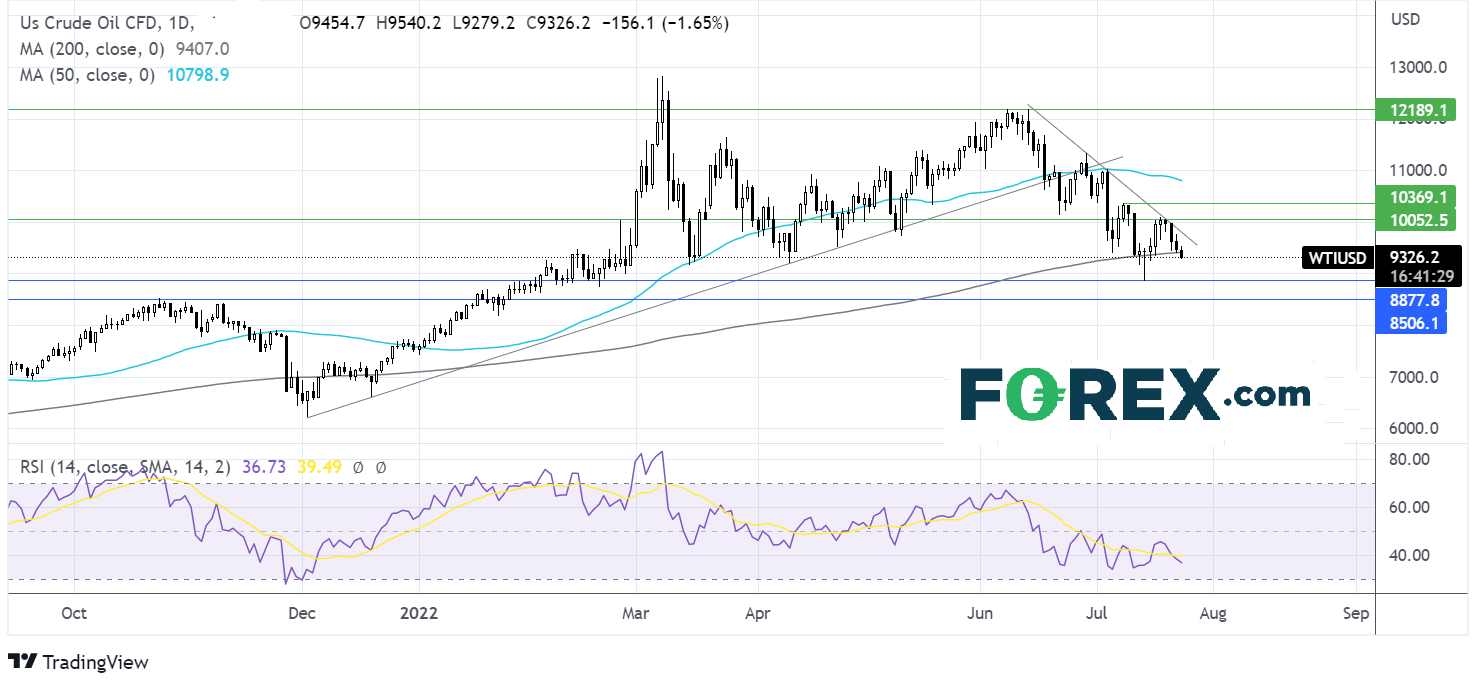Click the RSI 40.00 axis label
Screen dimensions: 1483x688
pos(1407,555)
